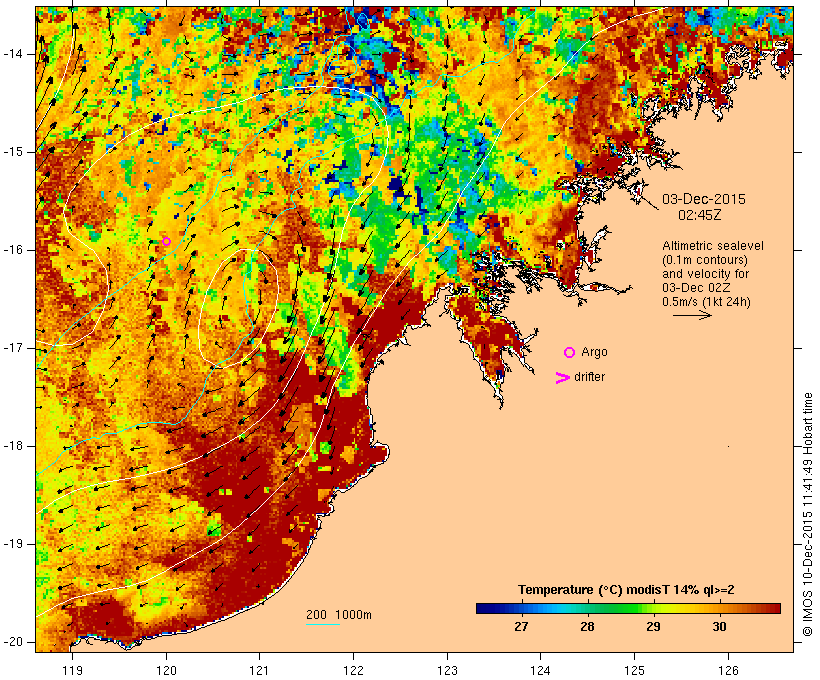This screenshot has width=820, height=680.
Task: Click the Argo legend circle icon
Action: [570, 353]
